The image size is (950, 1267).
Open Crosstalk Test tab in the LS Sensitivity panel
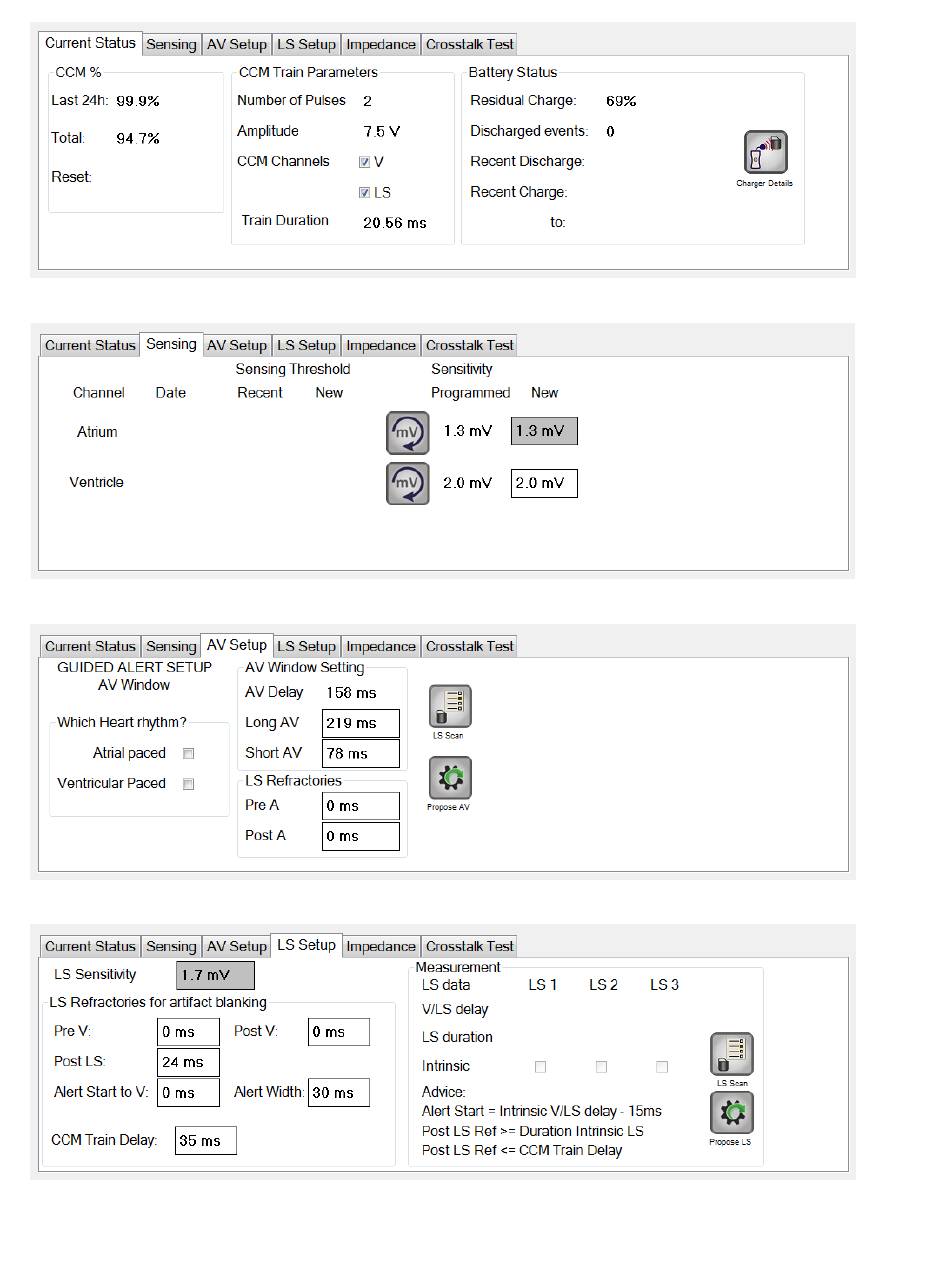tap(470, 946)
